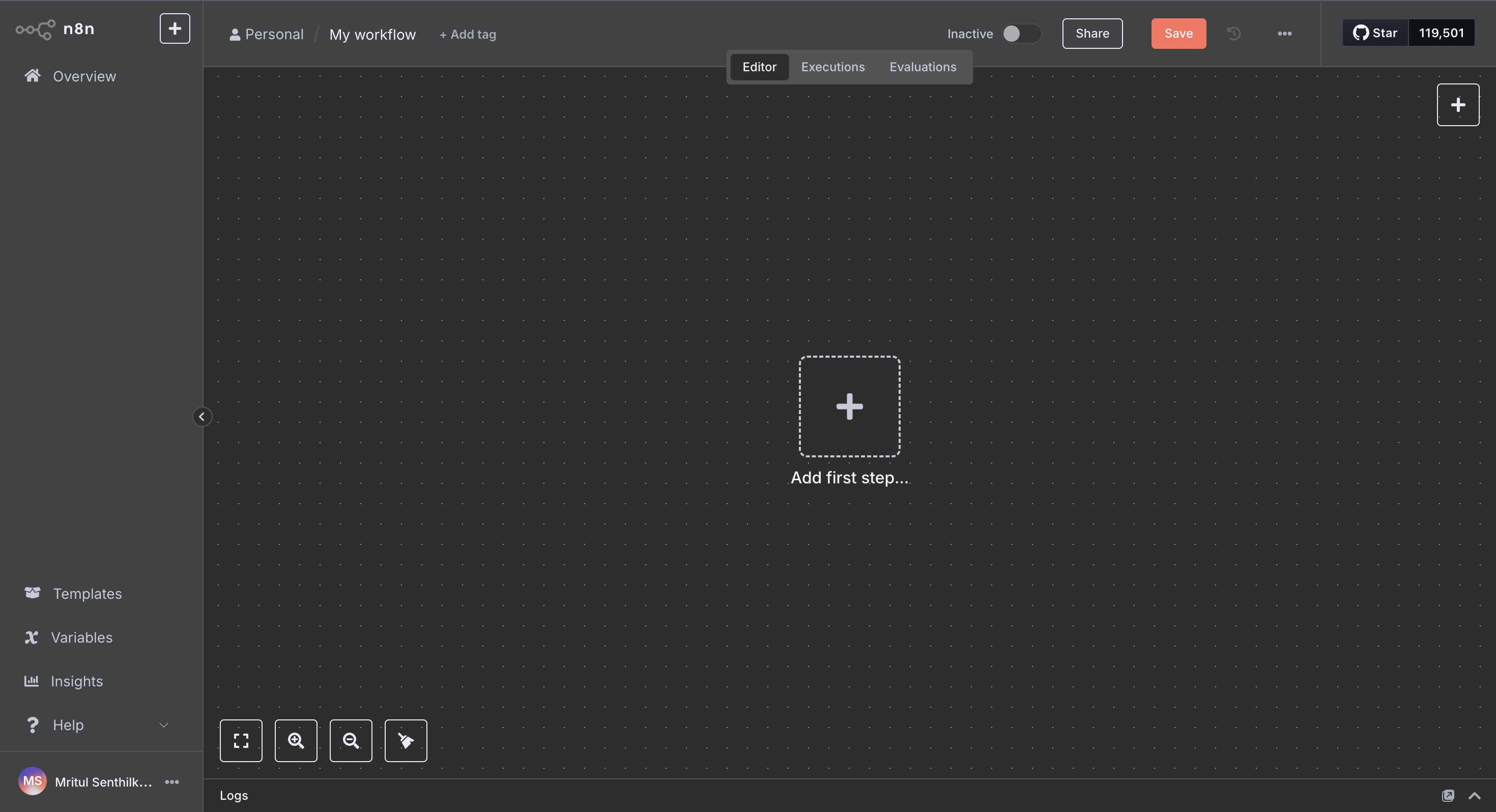Image resolution: width=1496 pixels, height=812 pixels.
Task: Zoom out on the workflow canvas
Action: coord(351,741)
